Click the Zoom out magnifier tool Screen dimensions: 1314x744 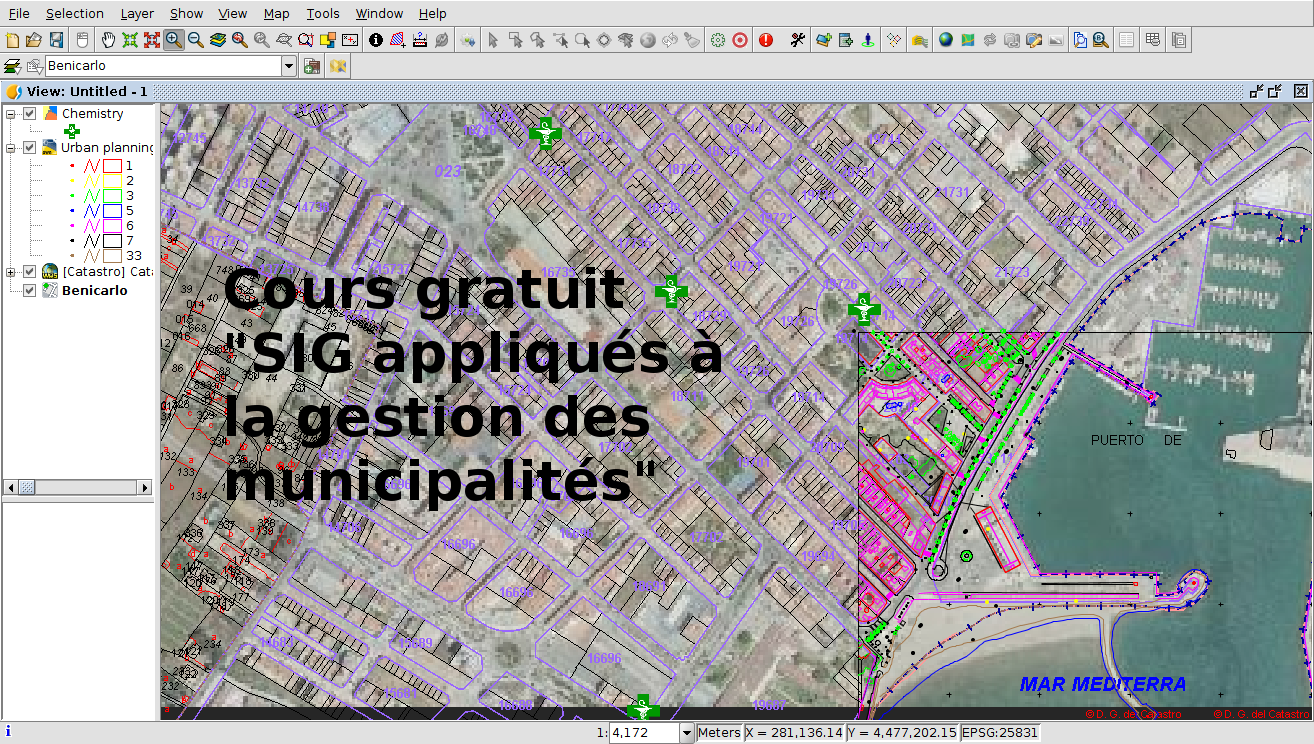tap(196, 40)
